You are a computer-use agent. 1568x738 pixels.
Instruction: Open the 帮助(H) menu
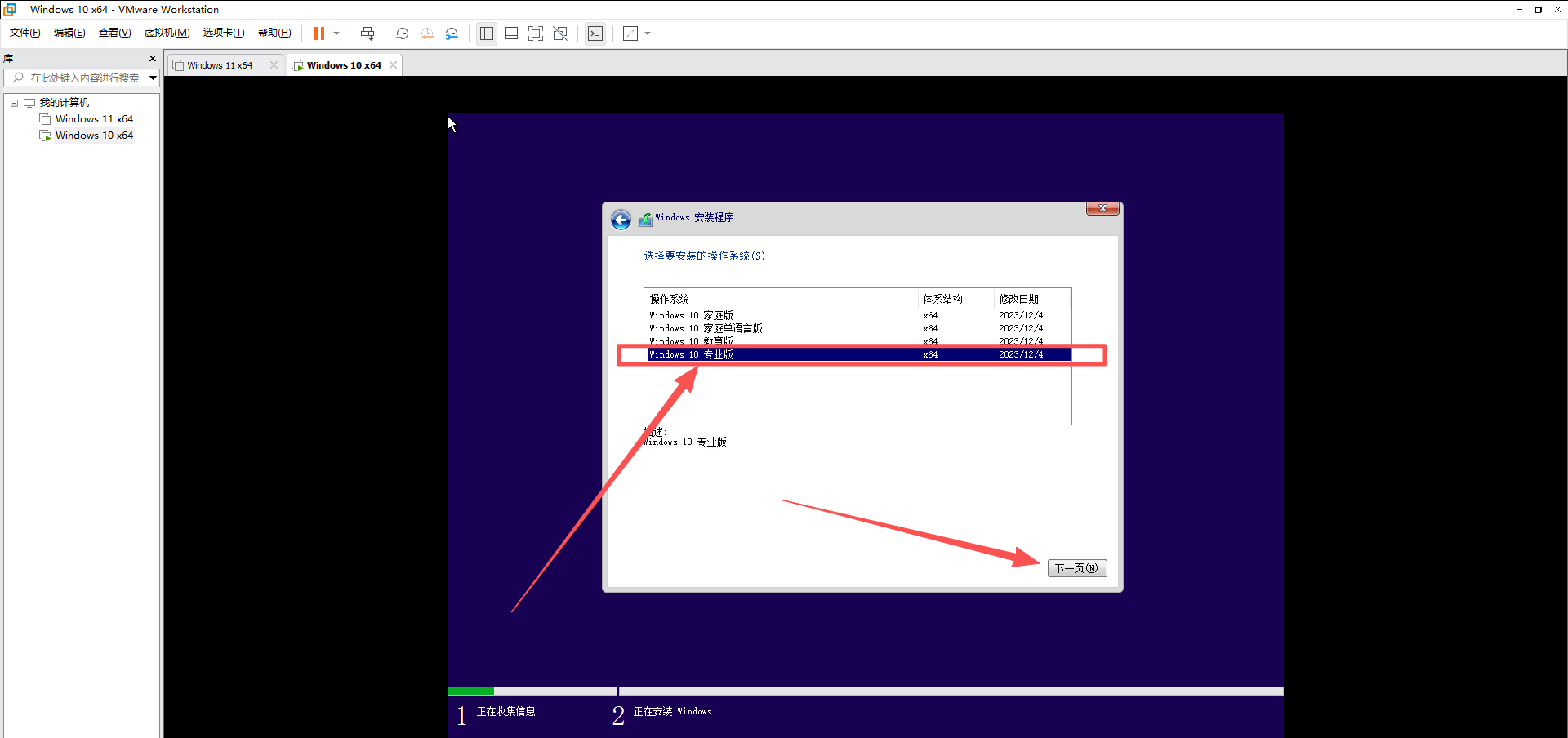(x=274, y=33)
